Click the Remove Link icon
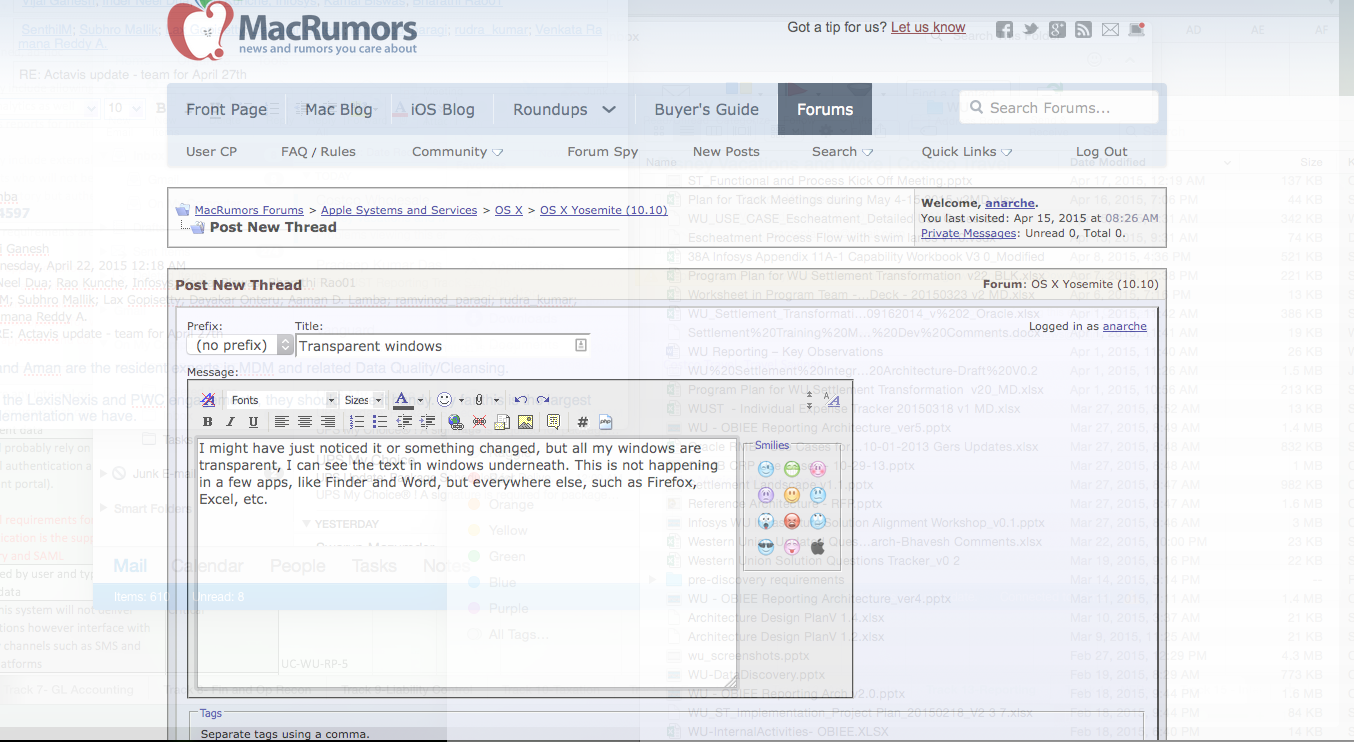 479,422
